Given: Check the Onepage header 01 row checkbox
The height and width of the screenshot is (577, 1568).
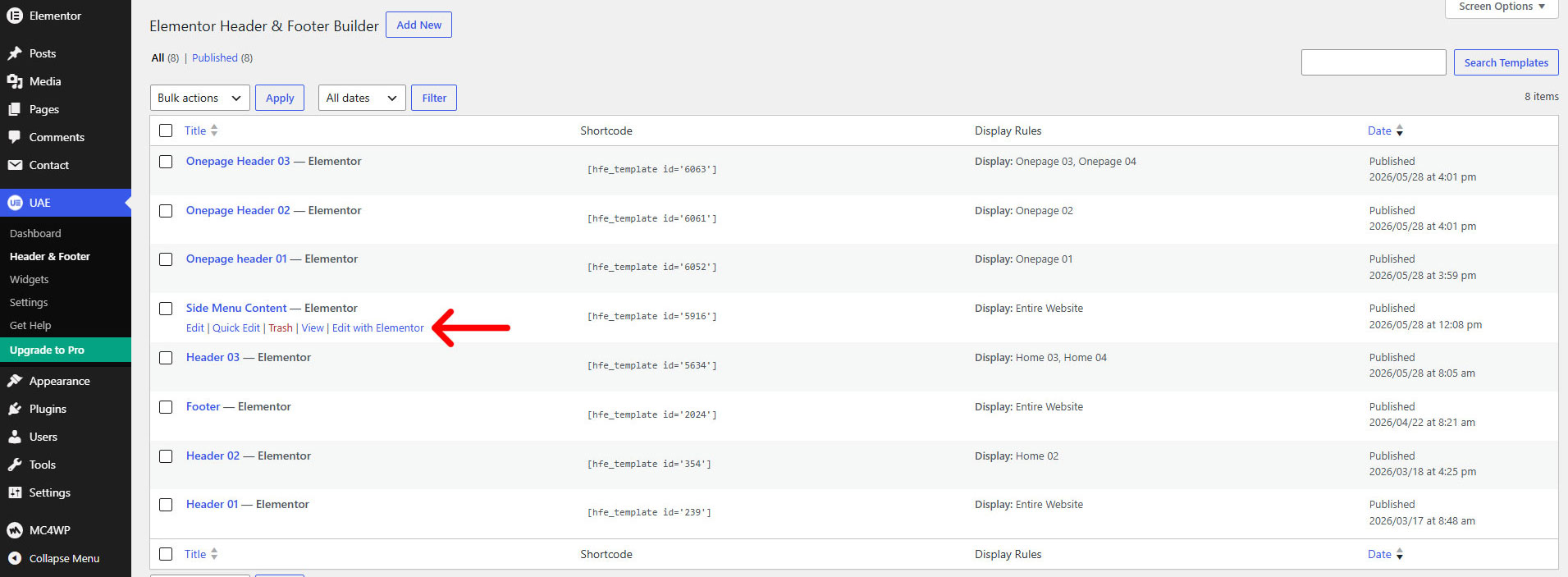Looking at the screenshot, I should (166, 259).
